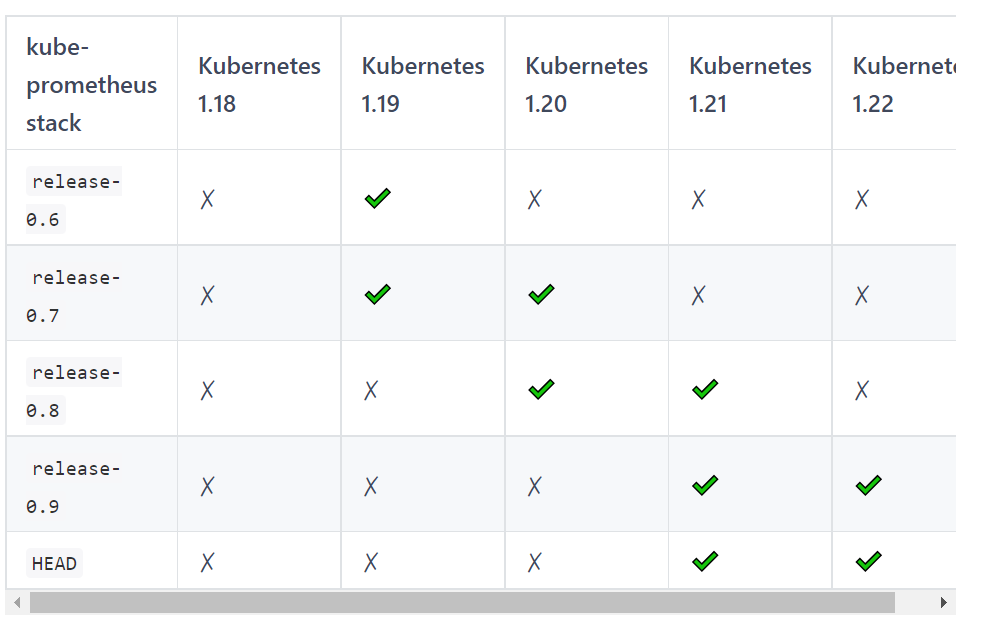This screenshot has height=625, width=986.
Task: Click the X mark for release-0.8 Kubernetes 1.19
Action: coord(370,390)
